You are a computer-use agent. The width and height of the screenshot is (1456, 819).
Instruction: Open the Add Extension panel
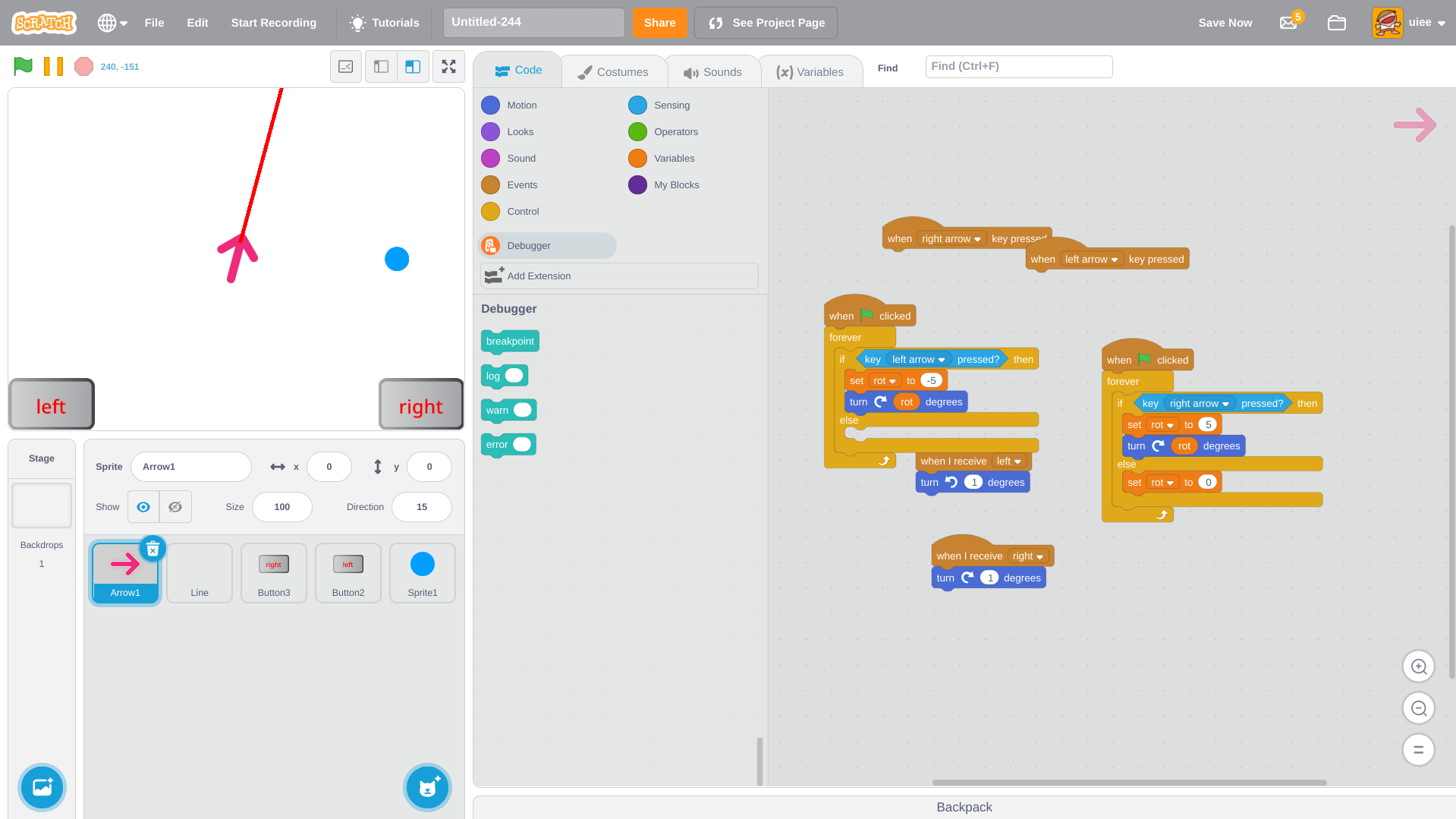click(x=618, y=276)
